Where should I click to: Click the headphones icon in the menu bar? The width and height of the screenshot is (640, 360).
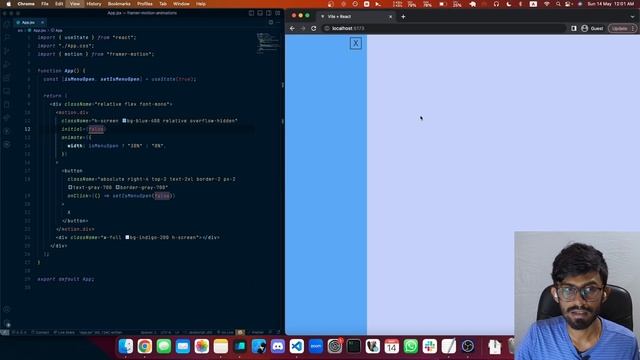pos(496,4)
